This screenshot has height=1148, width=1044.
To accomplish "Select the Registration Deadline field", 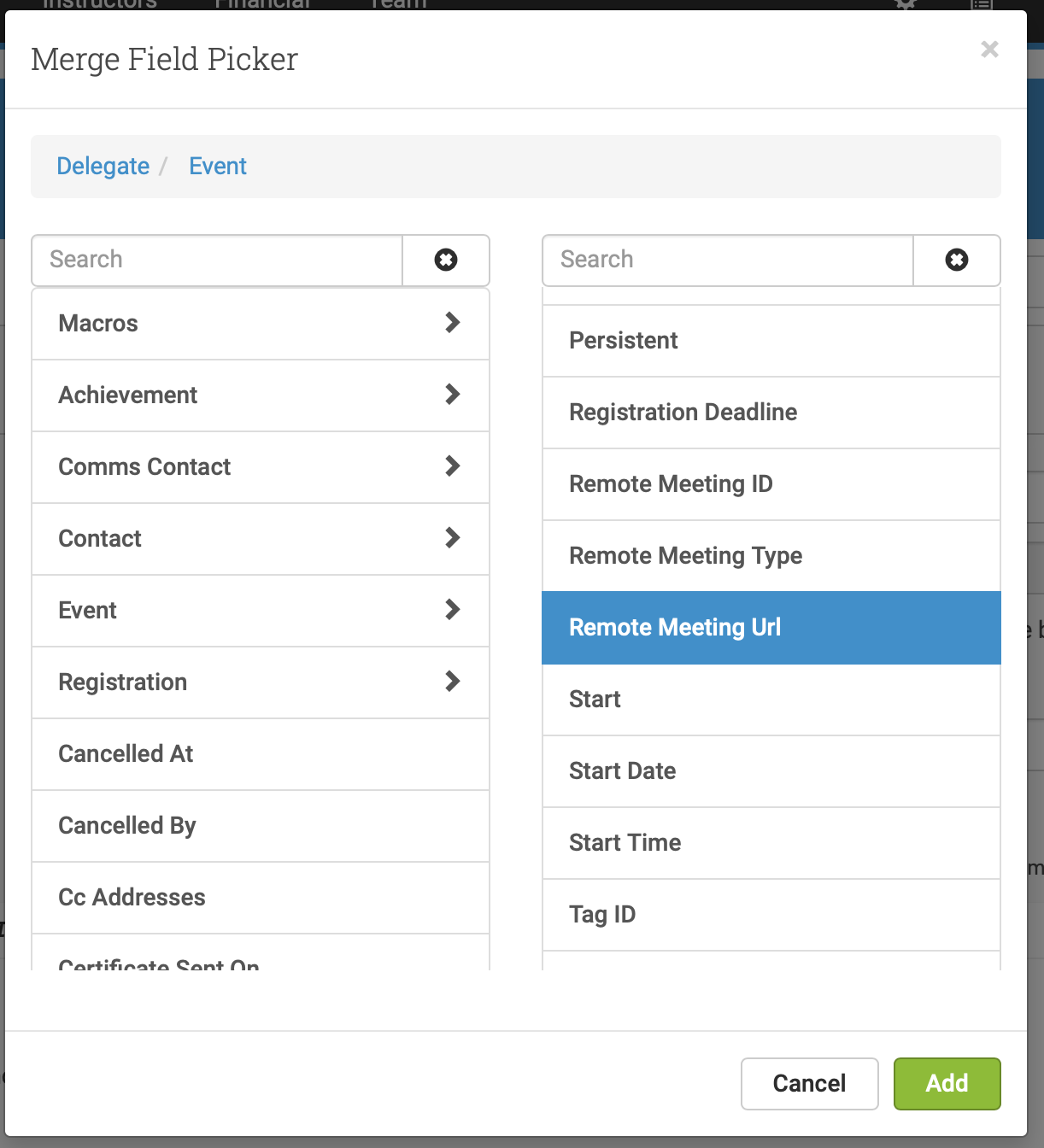I will point(770,412).
